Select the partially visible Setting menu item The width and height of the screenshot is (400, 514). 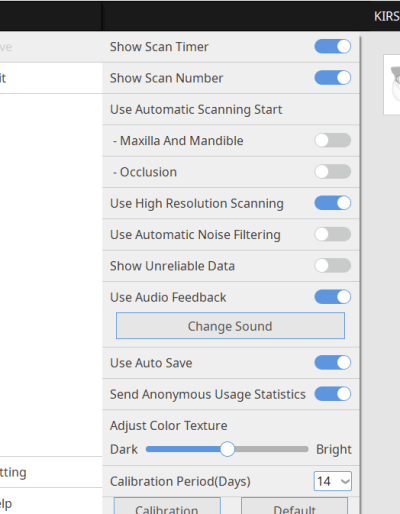(x=51, y=472)
